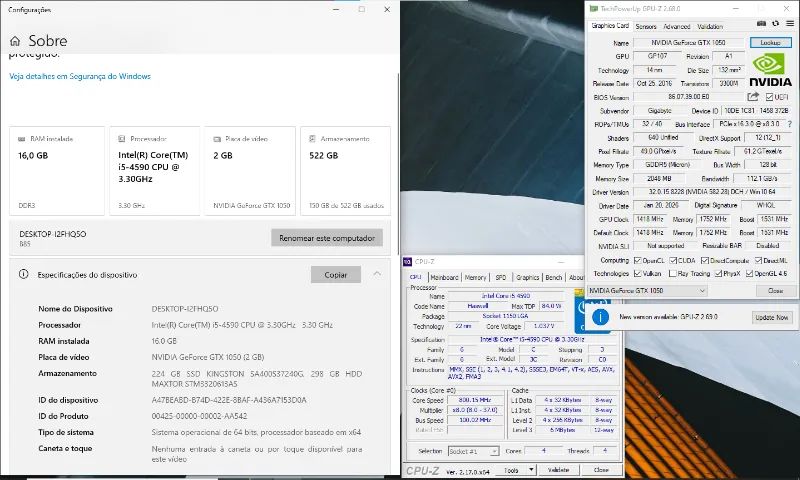Click the home icon beside Sobre
Viewport: 800px width, 480px height.
click(x=15, y=41)
